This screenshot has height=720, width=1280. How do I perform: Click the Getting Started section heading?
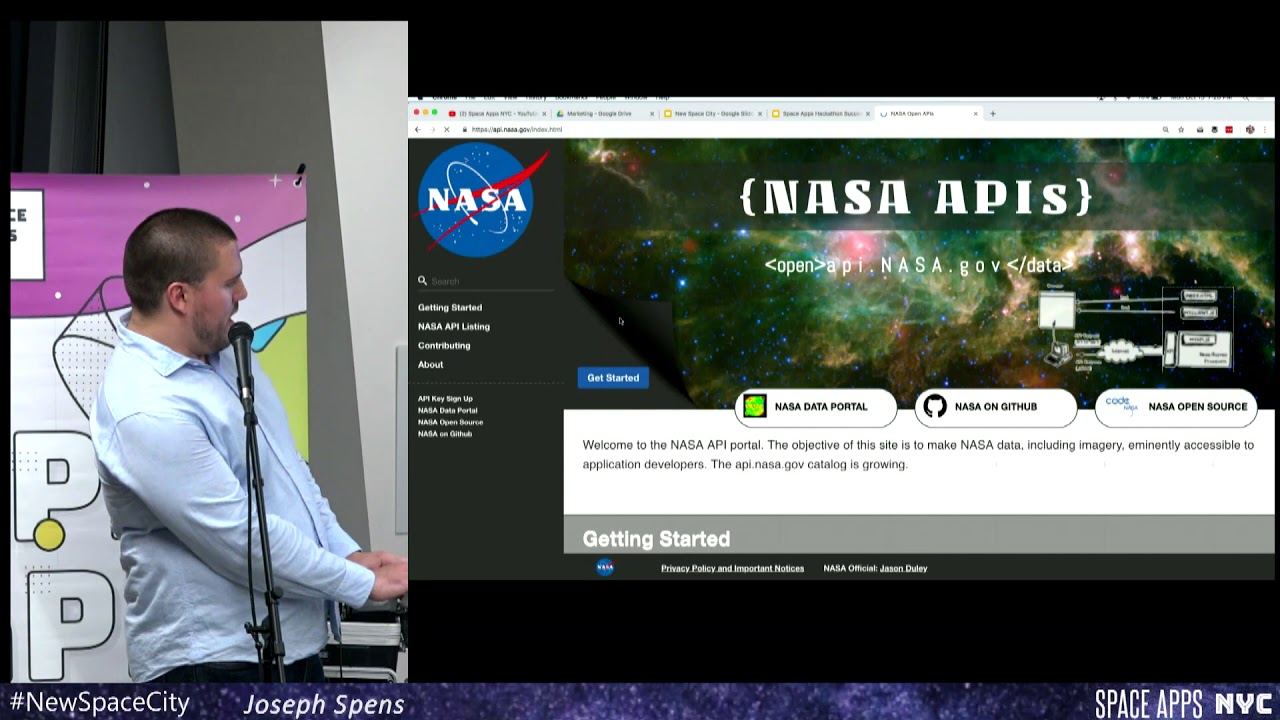(x=656, y=539)
